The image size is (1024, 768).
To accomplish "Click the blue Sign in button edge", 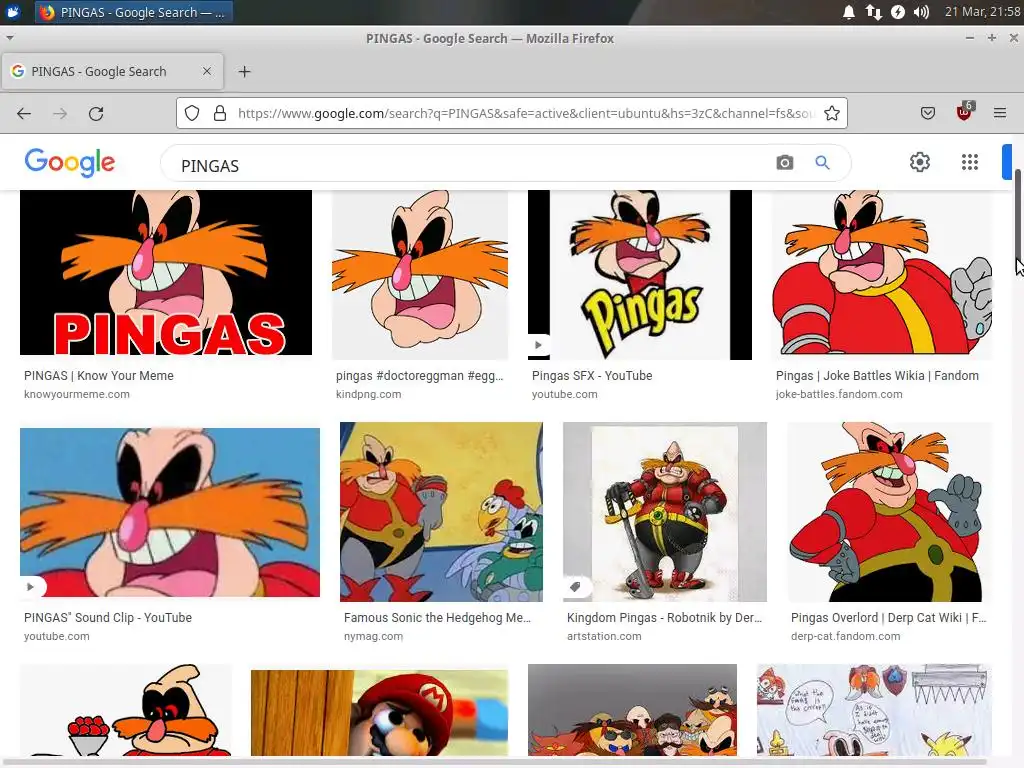I will [1007, 162].
